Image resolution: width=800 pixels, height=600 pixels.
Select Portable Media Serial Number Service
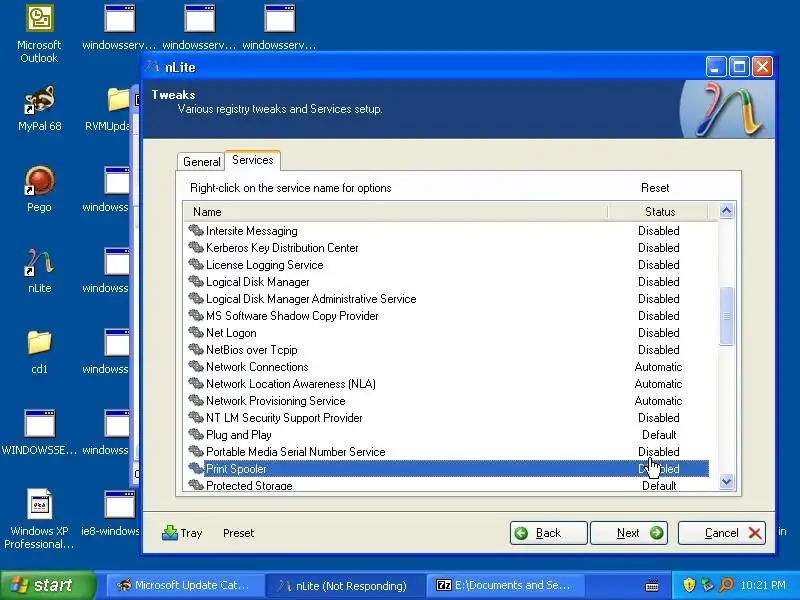pyautogui.click(x=446, y=452)
